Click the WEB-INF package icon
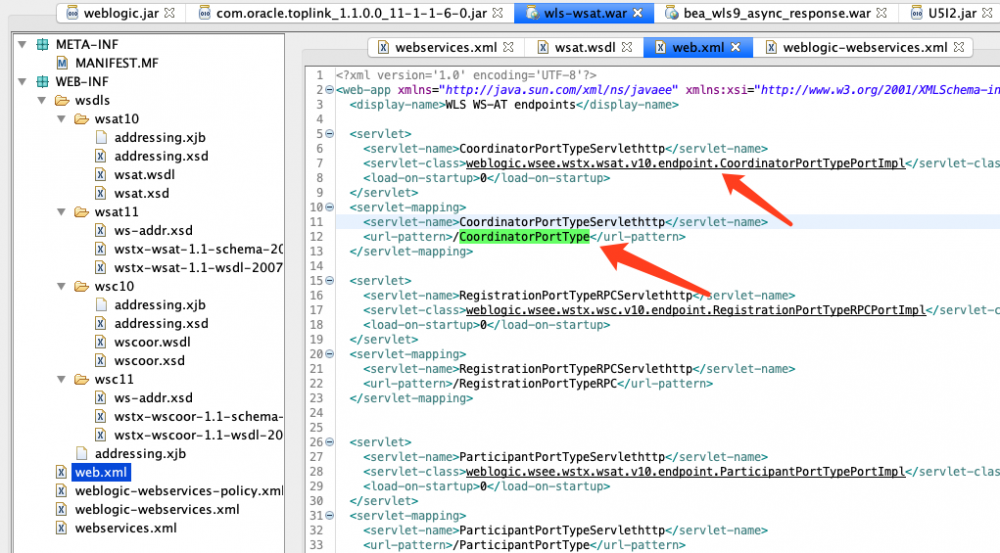This screenshot has width=1000, height=553. click(x=42, y=82)
